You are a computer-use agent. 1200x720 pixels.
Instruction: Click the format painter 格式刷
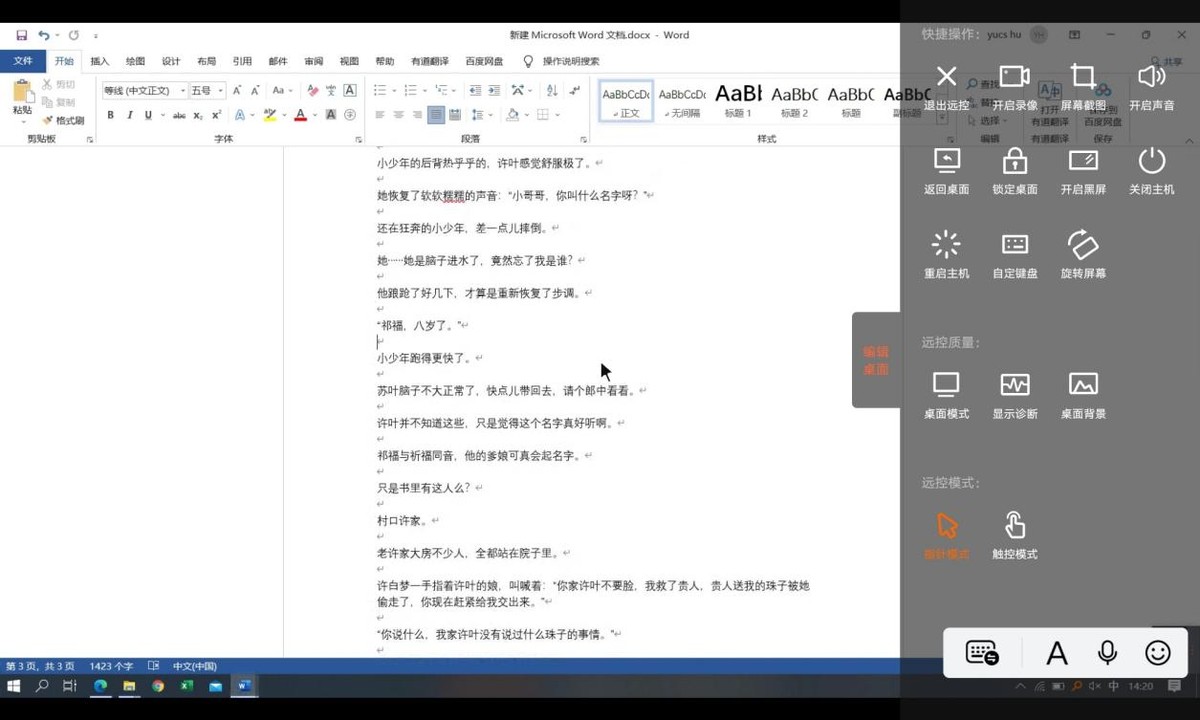click(64, 120)
